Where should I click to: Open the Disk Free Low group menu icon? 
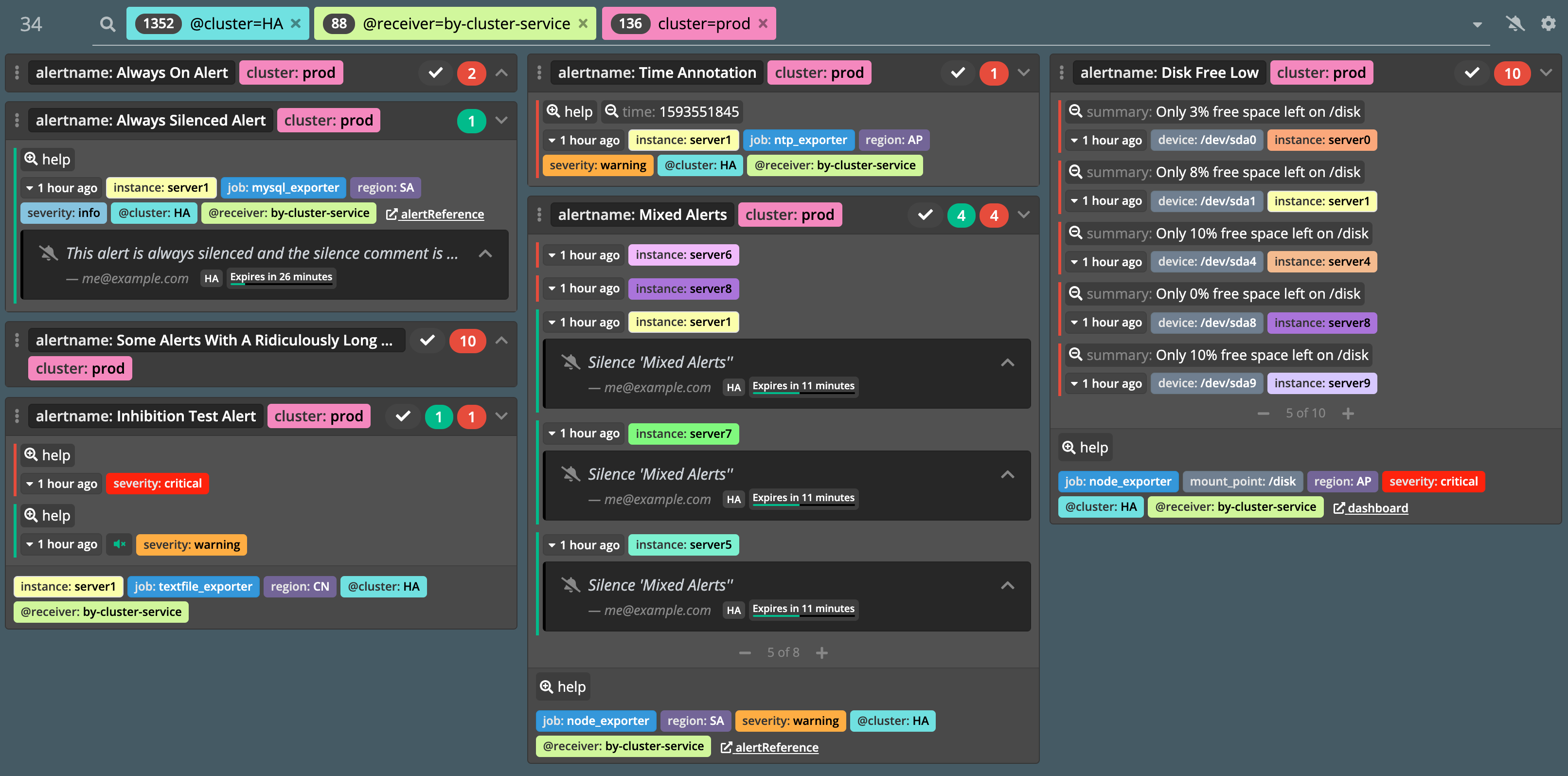point(1062,72)
